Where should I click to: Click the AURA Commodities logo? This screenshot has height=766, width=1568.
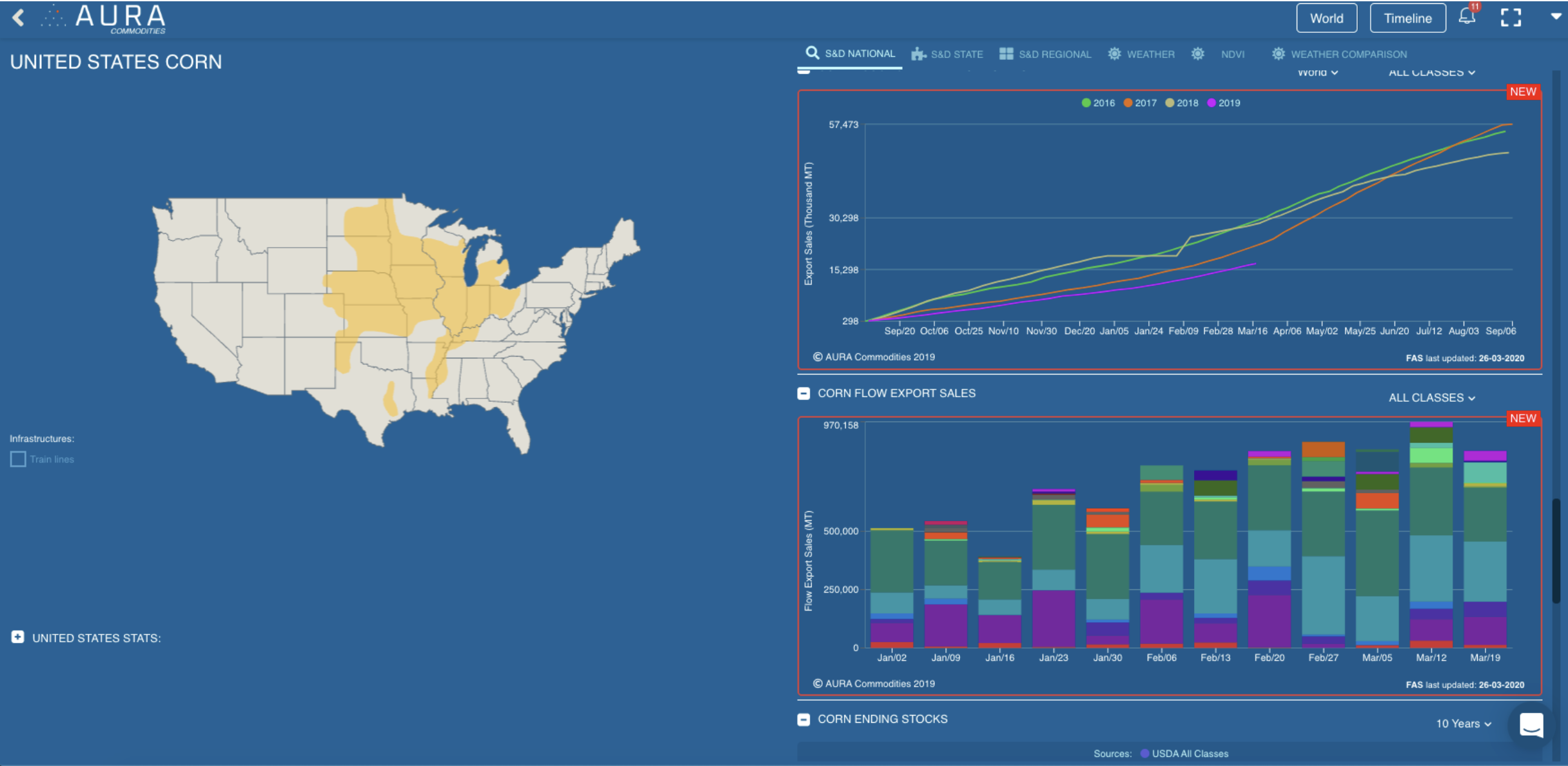pyautogui.click(x=103, y=17)
